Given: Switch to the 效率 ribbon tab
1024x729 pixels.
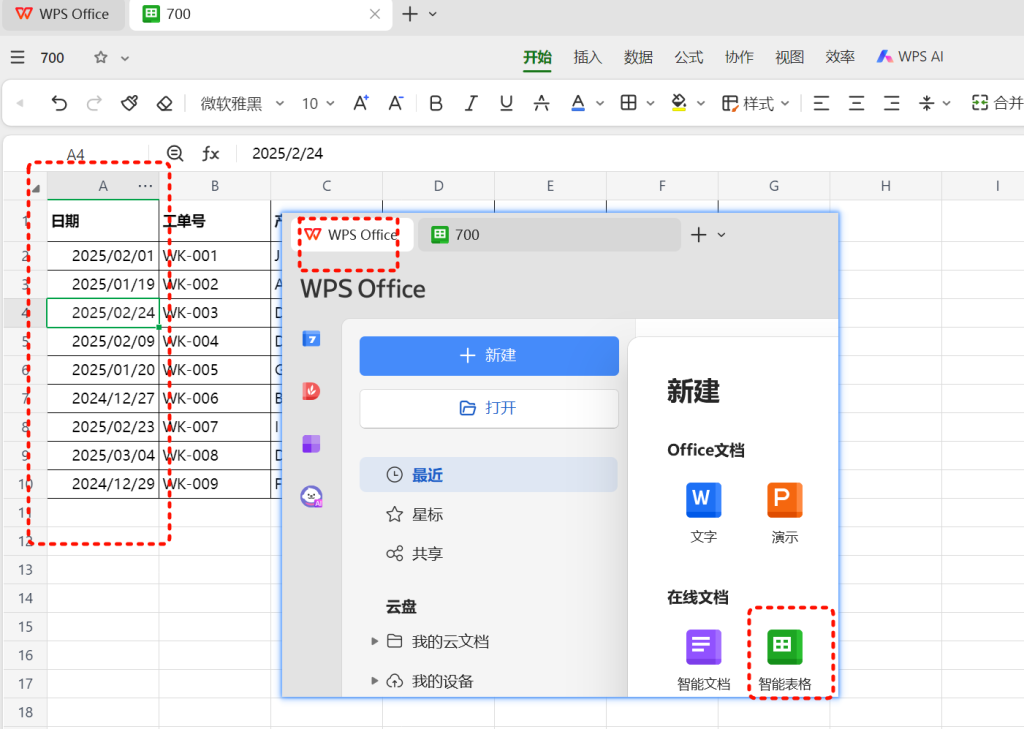Looking at the screenshot, I should [839, 57].
